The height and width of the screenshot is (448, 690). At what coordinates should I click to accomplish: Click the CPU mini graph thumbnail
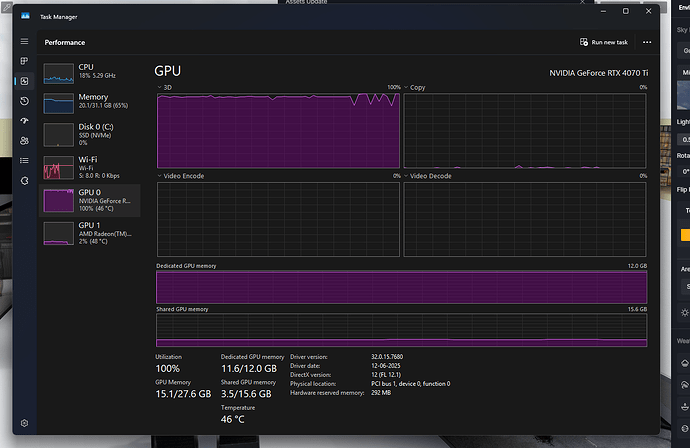[x=59, y=73]
